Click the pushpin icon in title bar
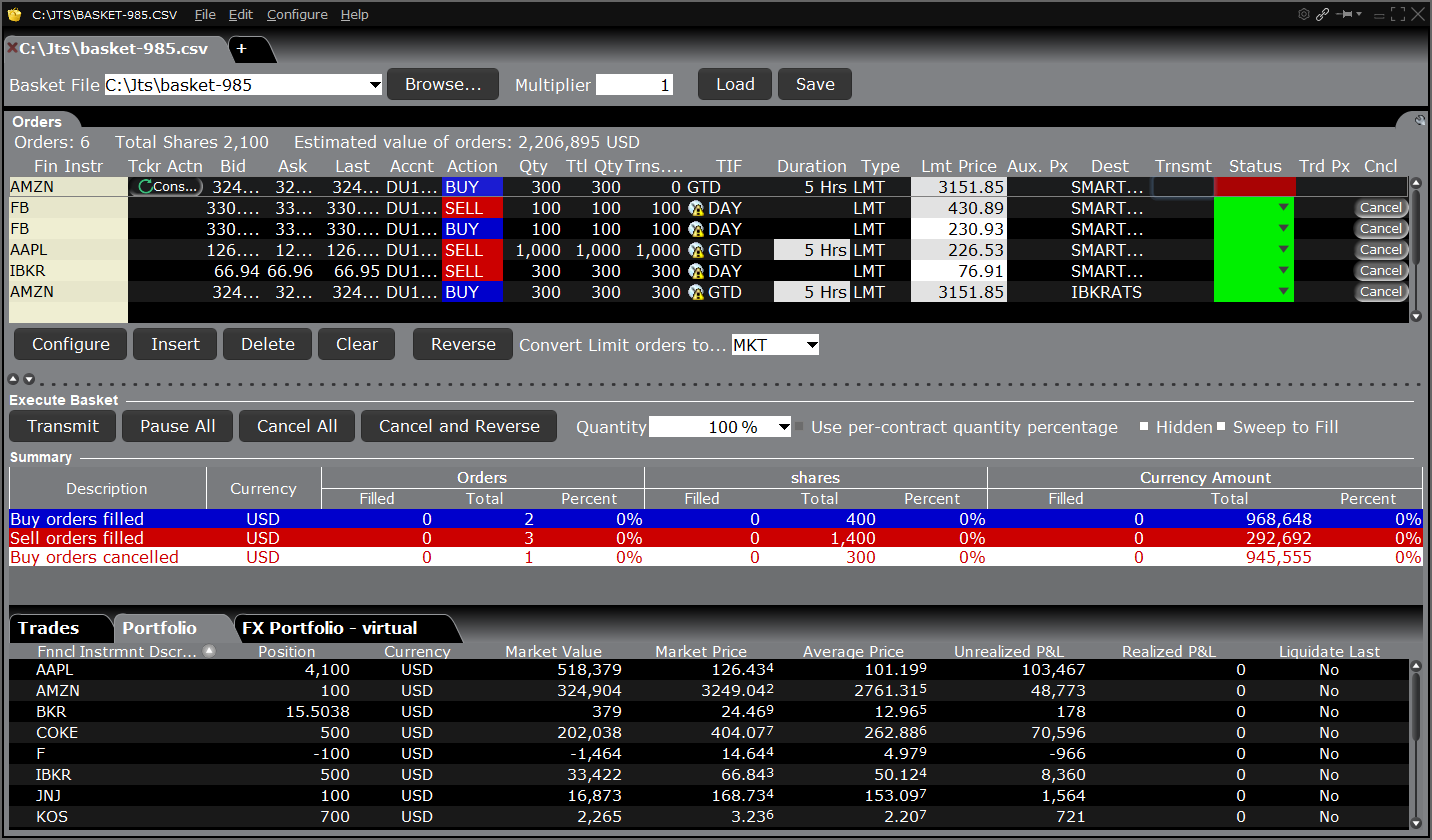1432x840 pixels. [1345, 14]
